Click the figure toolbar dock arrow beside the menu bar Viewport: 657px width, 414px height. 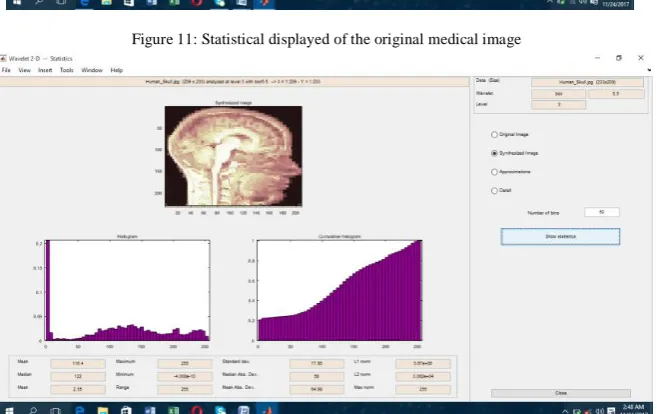coord(649,70)
